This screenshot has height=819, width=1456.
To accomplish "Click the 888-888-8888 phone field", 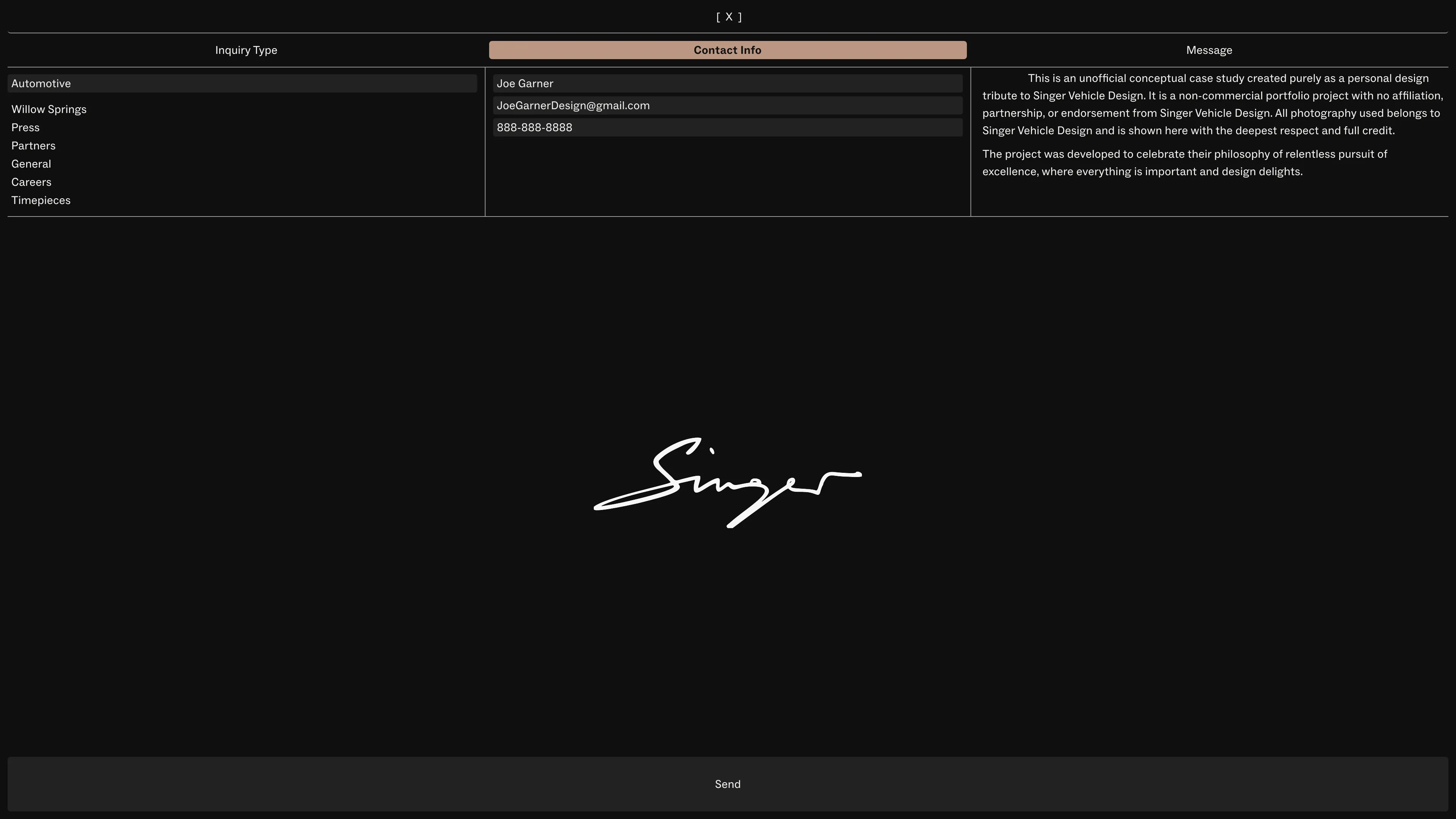I will point(728,128).
